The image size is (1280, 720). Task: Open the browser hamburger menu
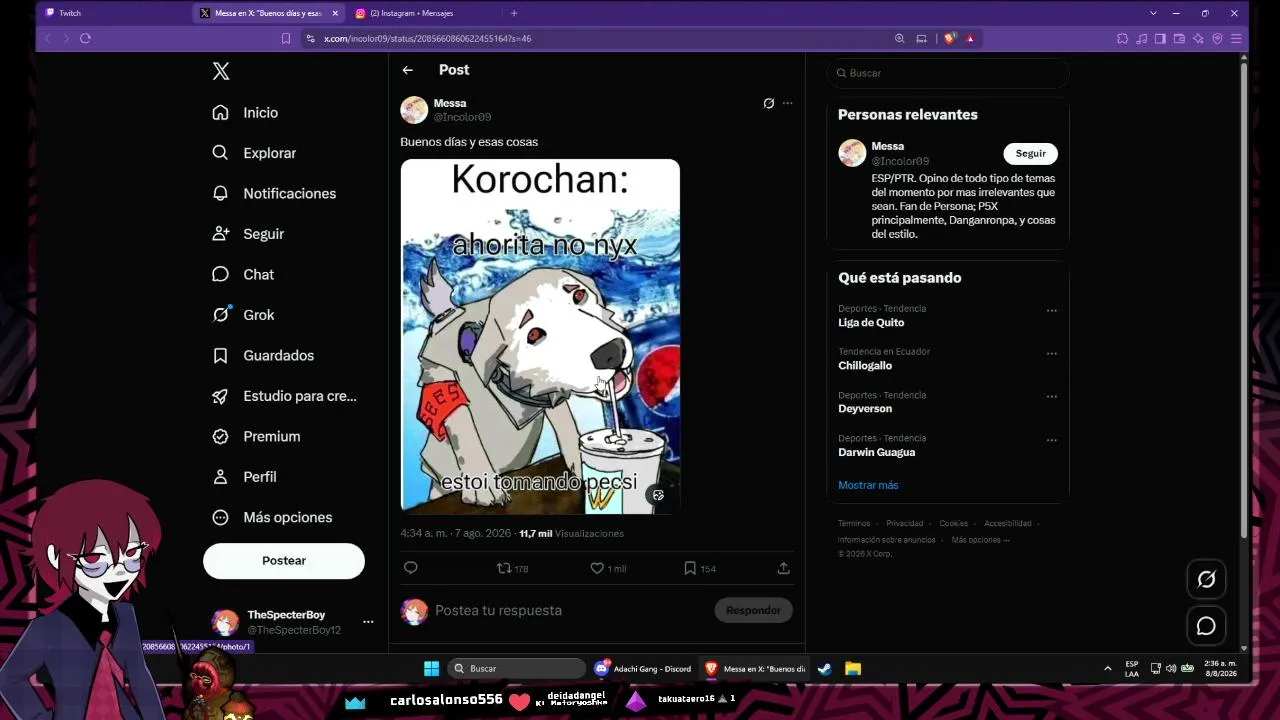point(1237,38)
